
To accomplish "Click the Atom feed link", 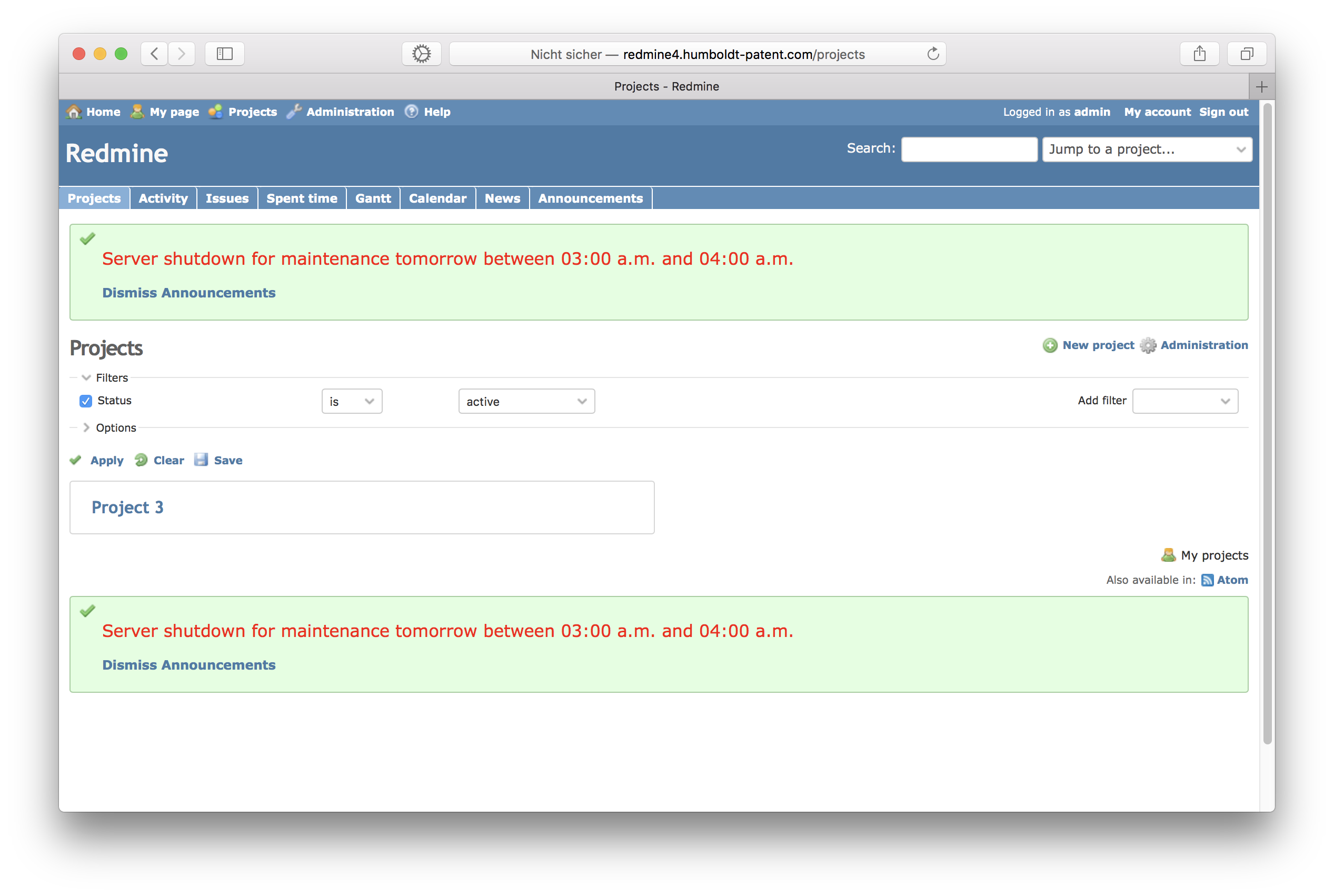I will 1232,580.
